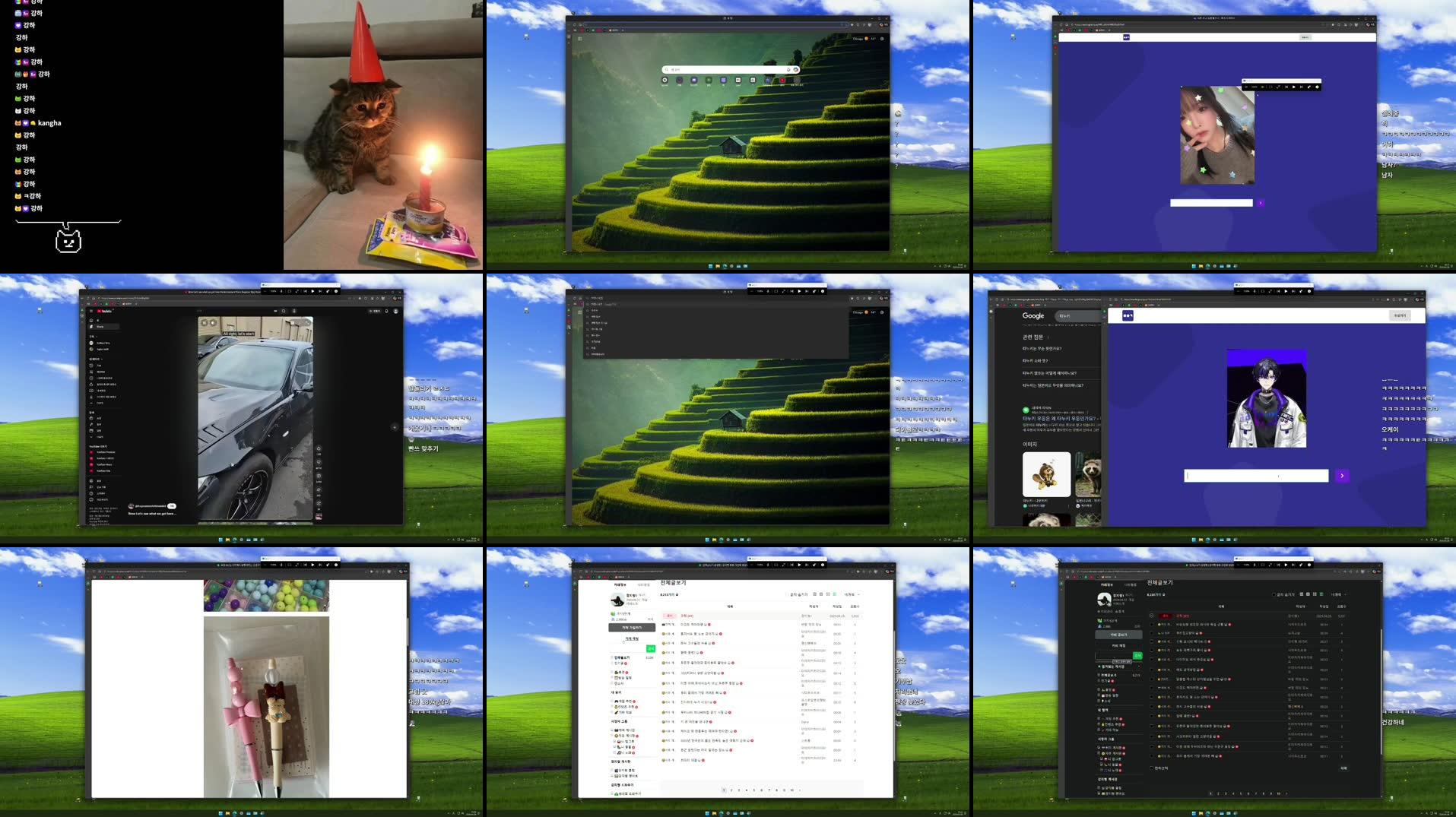
Task: Select 전체글보기 in the cafe sidebar menu
Action: tap(623, 658)
